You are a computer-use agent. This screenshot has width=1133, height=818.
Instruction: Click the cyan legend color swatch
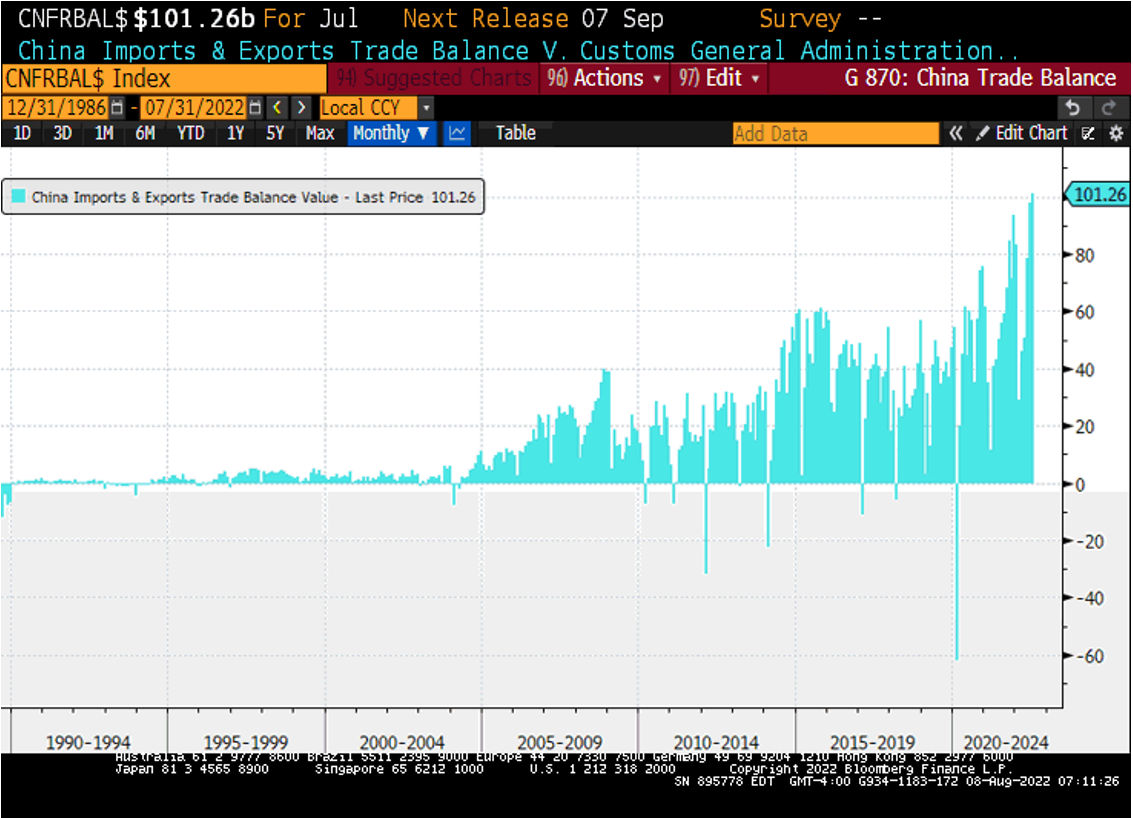pos(18,196)
